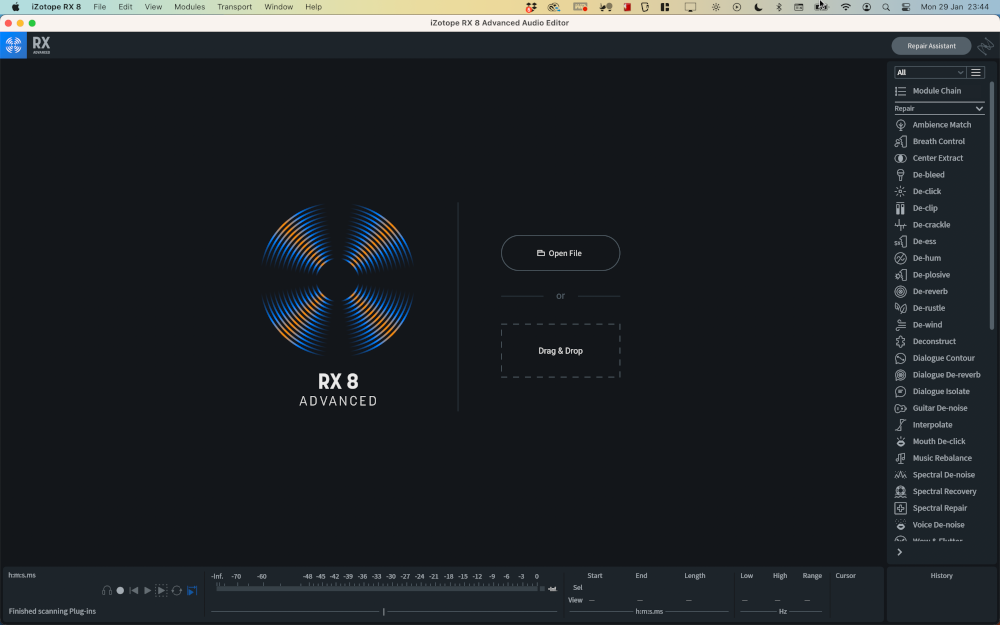Open the Dialogue Isolate module
The height and width of the screenshot is (625, 1000).
(940, 391)
